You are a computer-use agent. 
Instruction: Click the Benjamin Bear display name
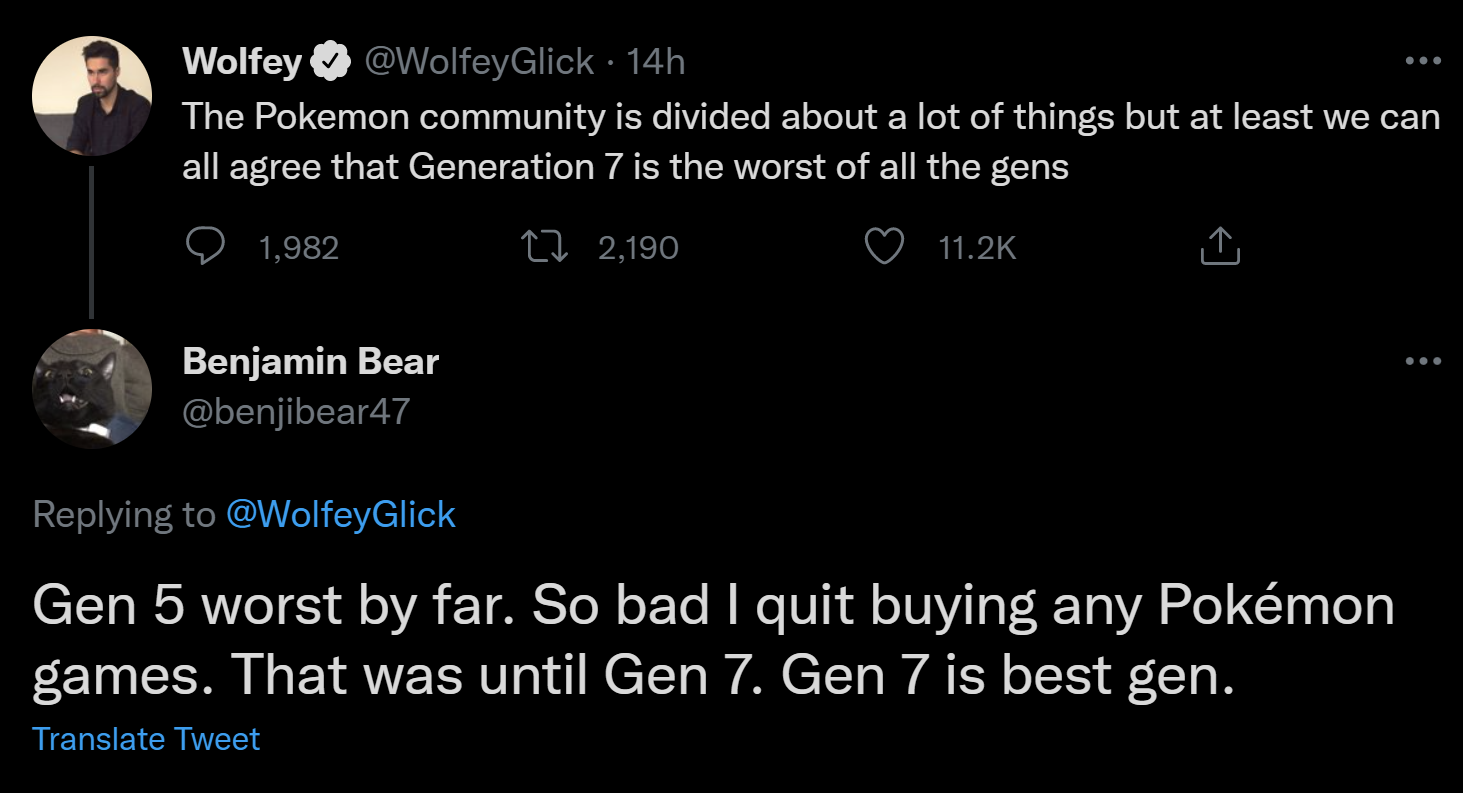(x=310, y=361)
